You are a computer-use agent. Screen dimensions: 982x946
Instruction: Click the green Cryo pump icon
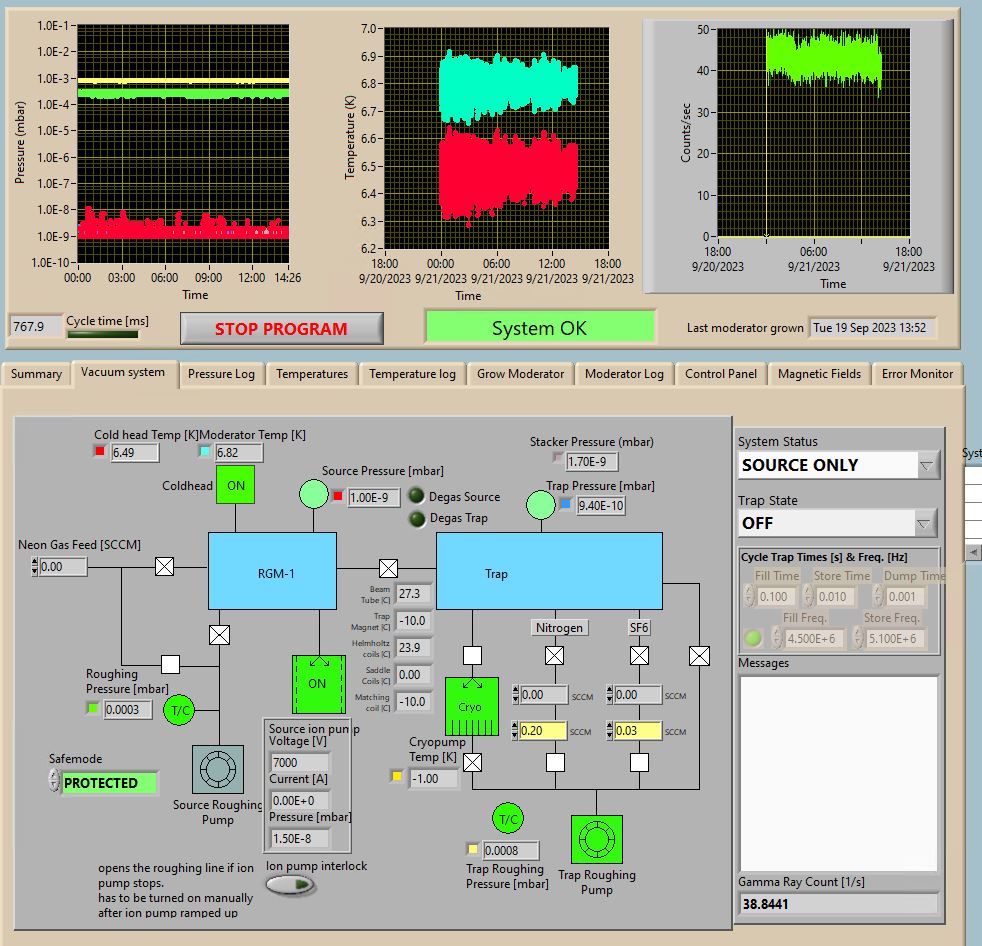[470, 706]
